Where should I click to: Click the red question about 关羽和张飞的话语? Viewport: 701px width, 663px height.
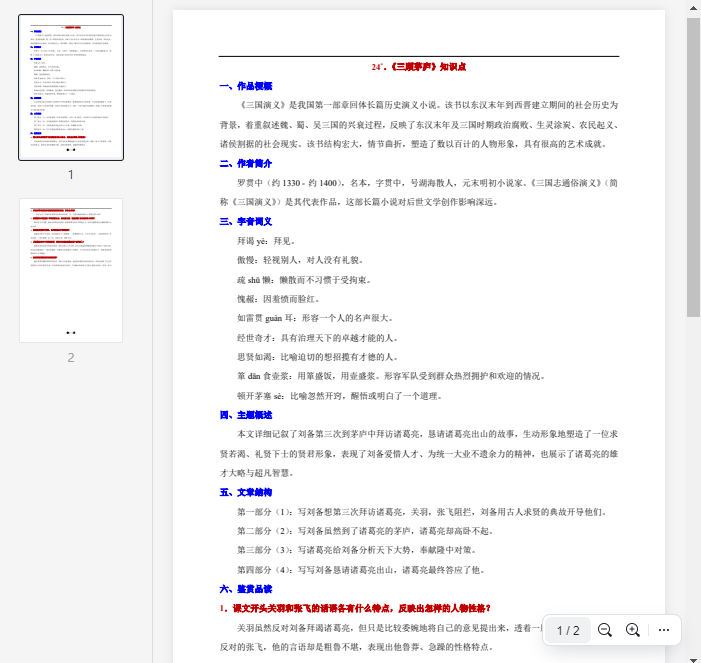click(355, 608)
